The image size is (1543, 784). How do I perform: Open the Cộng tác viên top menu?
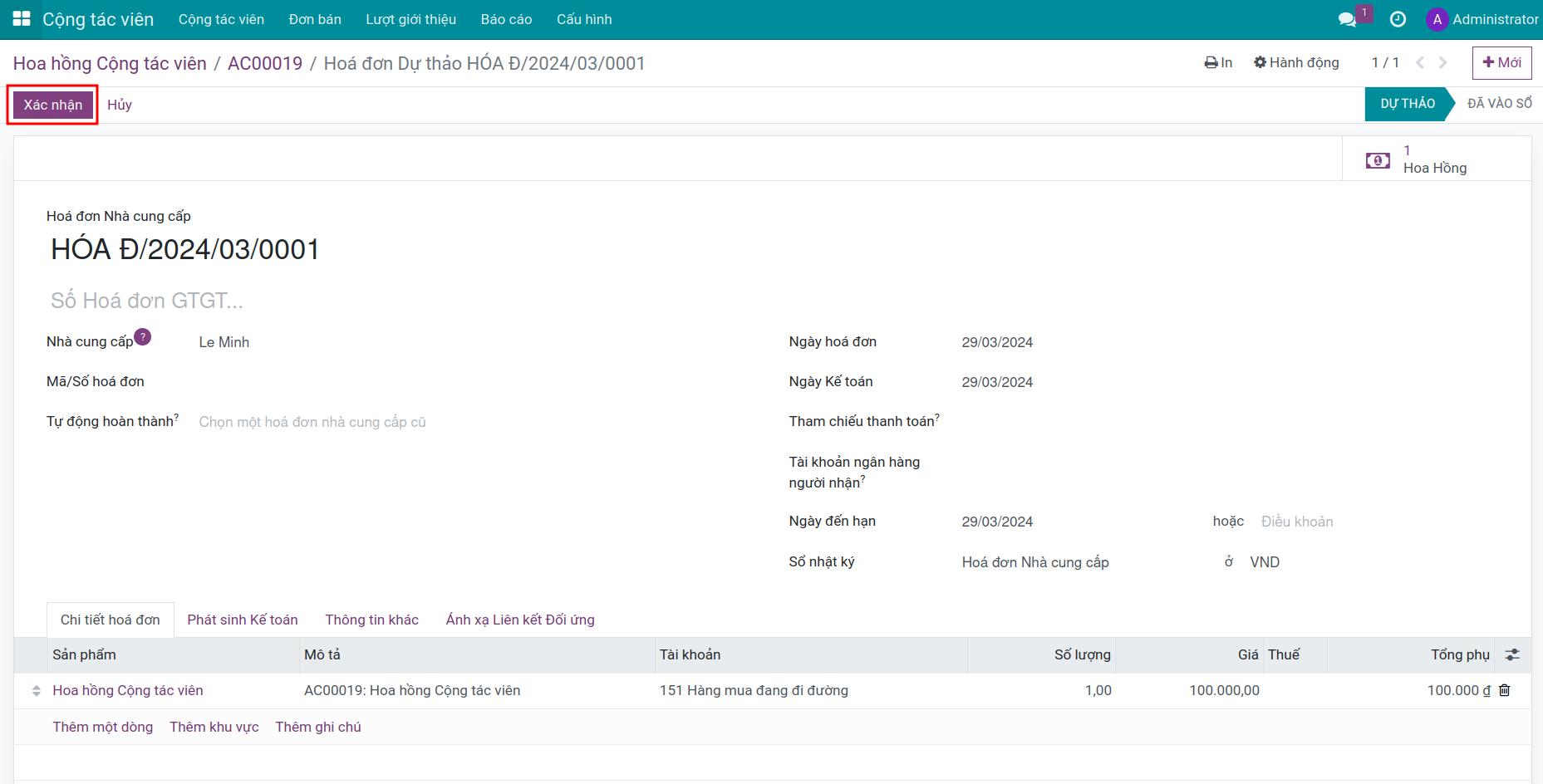tap(221, 19)
